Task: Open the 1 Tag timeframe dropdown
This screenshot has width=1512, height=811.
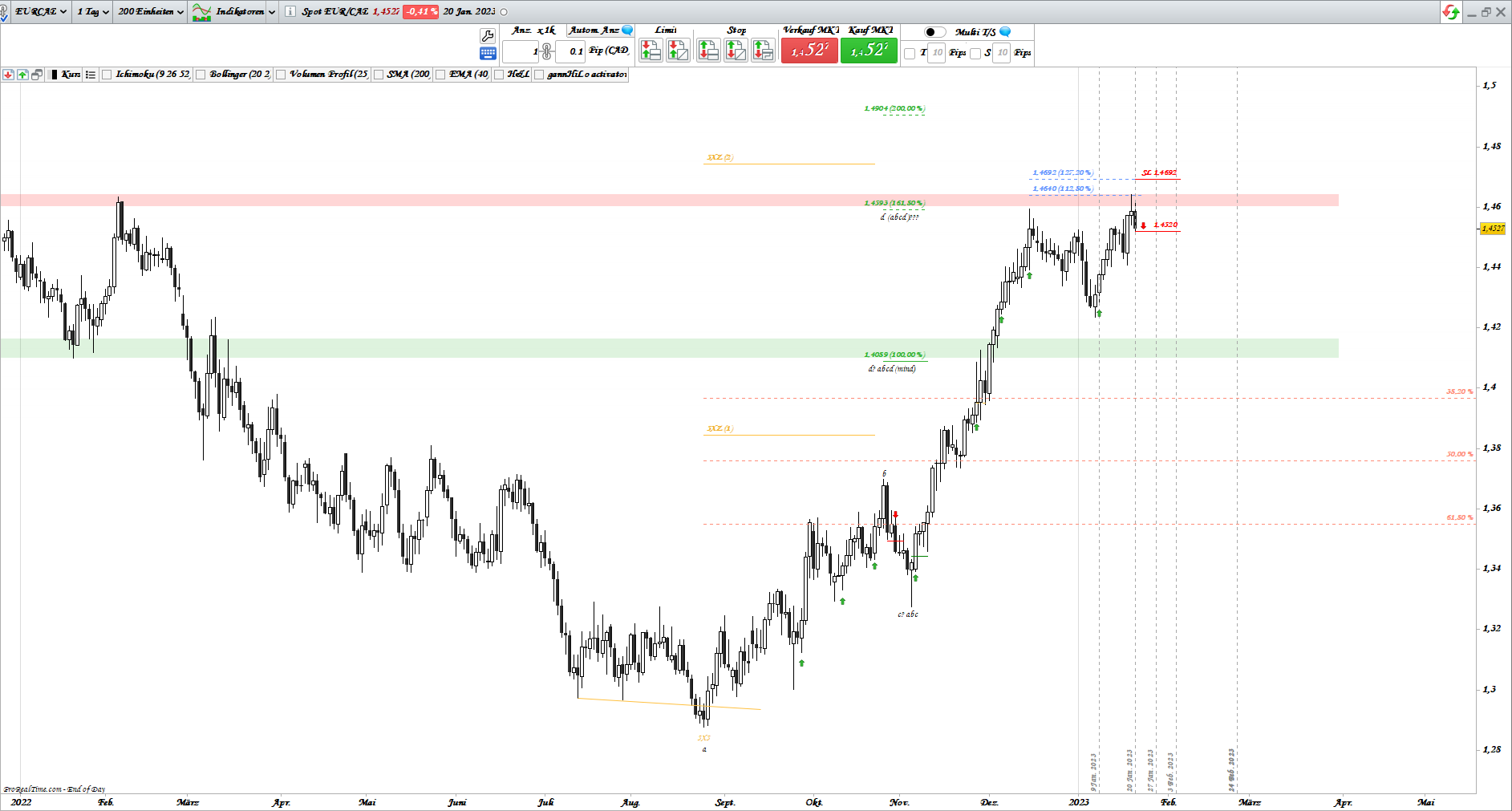Action: [x=93, y=12]
